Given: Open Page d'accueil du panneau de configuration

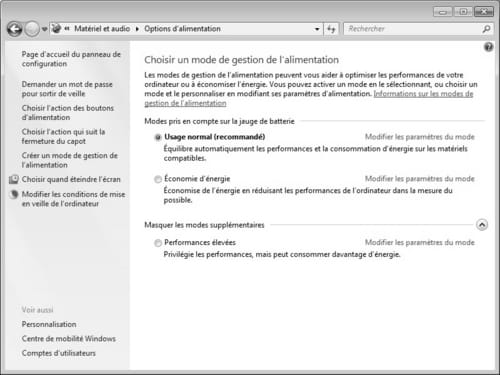Looking at the screenshot, I should tap(71, 59).
